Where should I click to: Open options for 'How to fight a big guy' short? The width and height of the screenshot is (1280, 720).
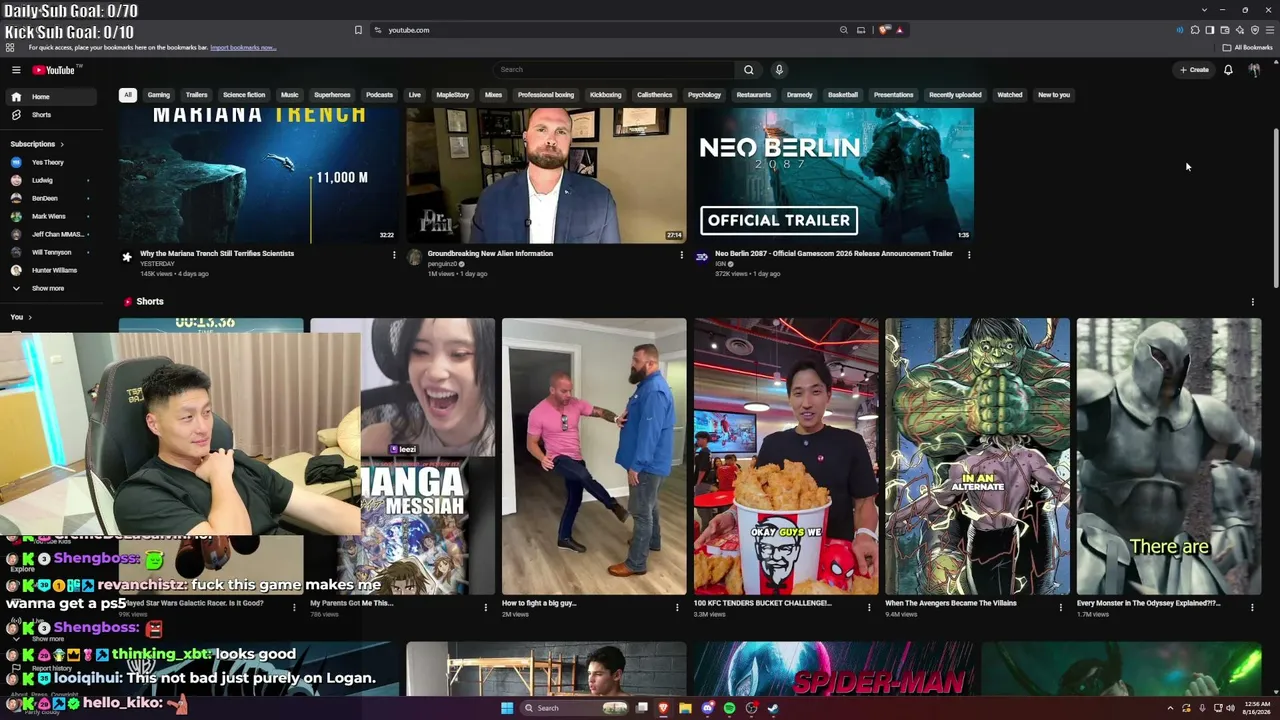(678, 607)
